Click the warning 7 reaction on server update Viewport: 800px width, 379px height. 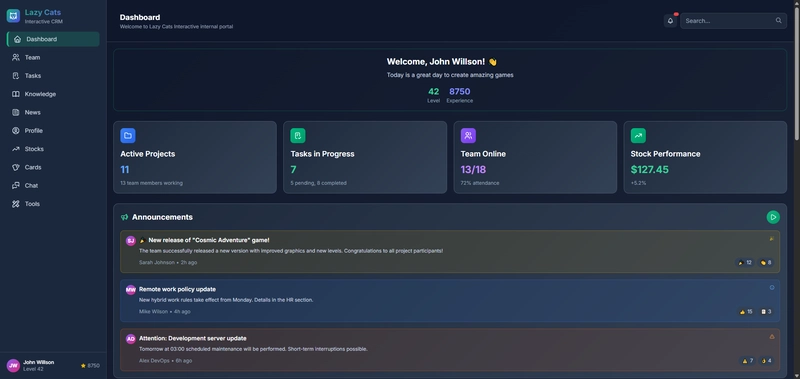747,361
